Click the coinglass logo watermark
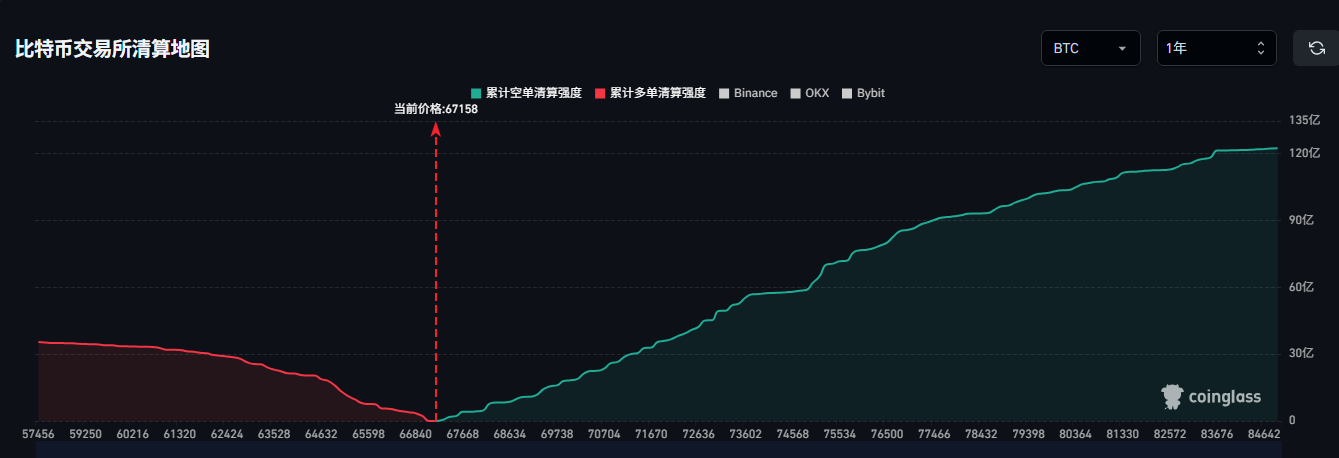The image size is (1339, 458). pyautogui.click(x=1211, y=397)
